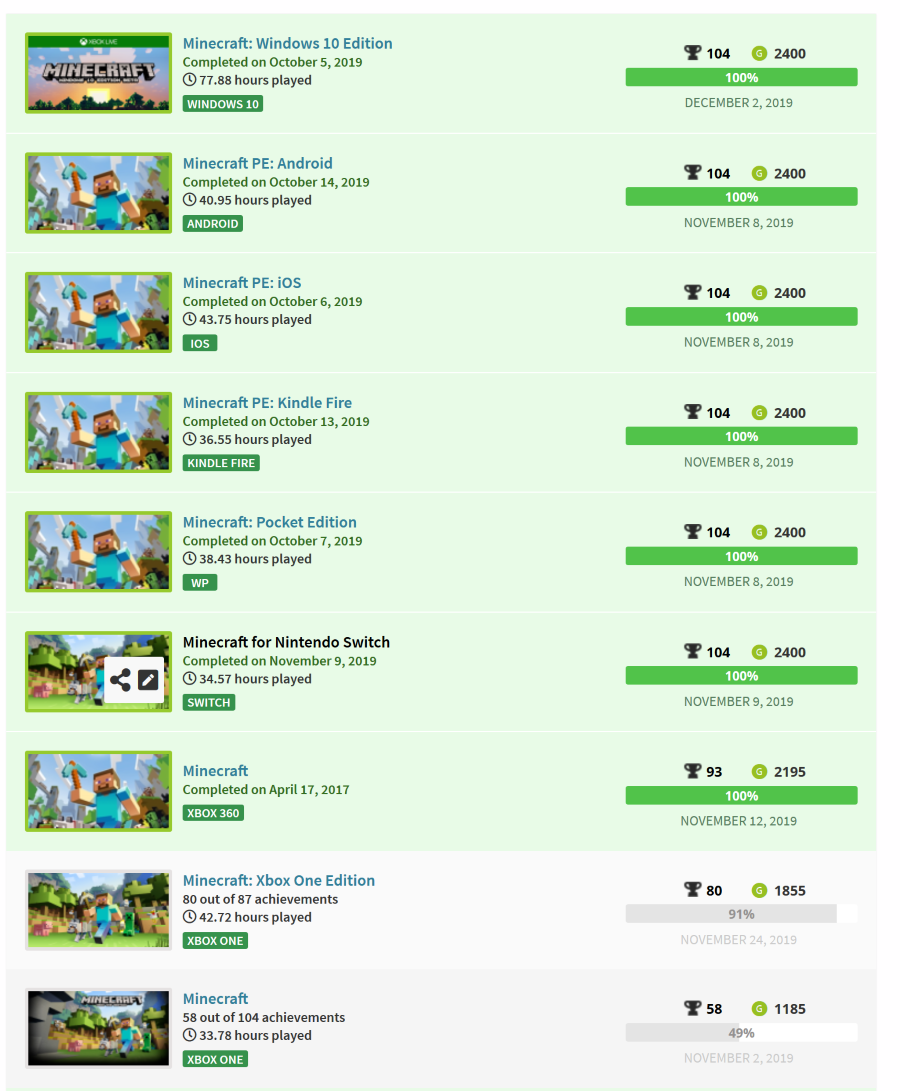Screen dimensions: 900x1091
Task: Click trophy icon for Windows 10 Edition
Action: [x=692, y=53]
